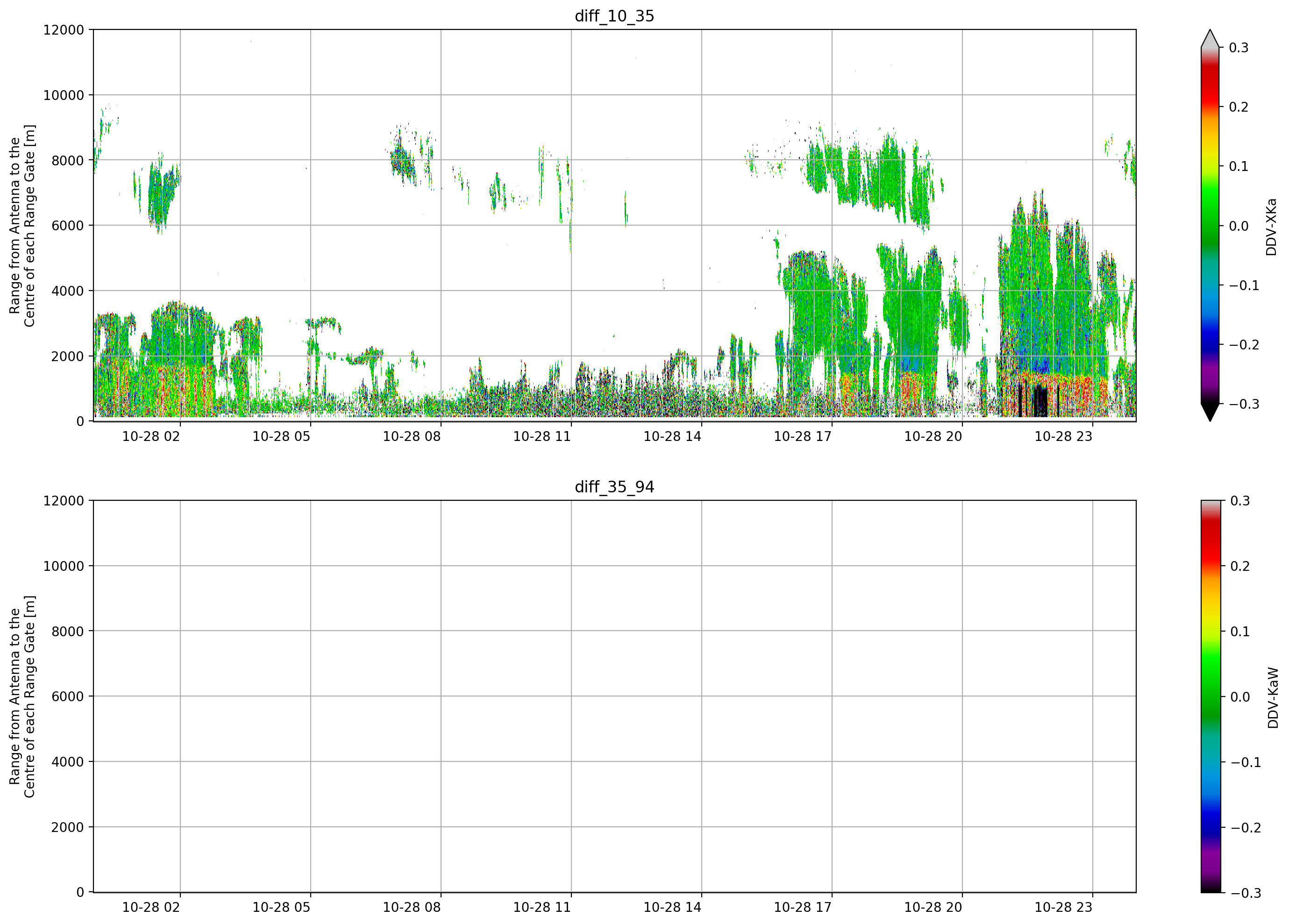Click the 2000 y-axis tick of diff_35_94
This screenshot has width=1289, height=924.
[x=68, y=827]
